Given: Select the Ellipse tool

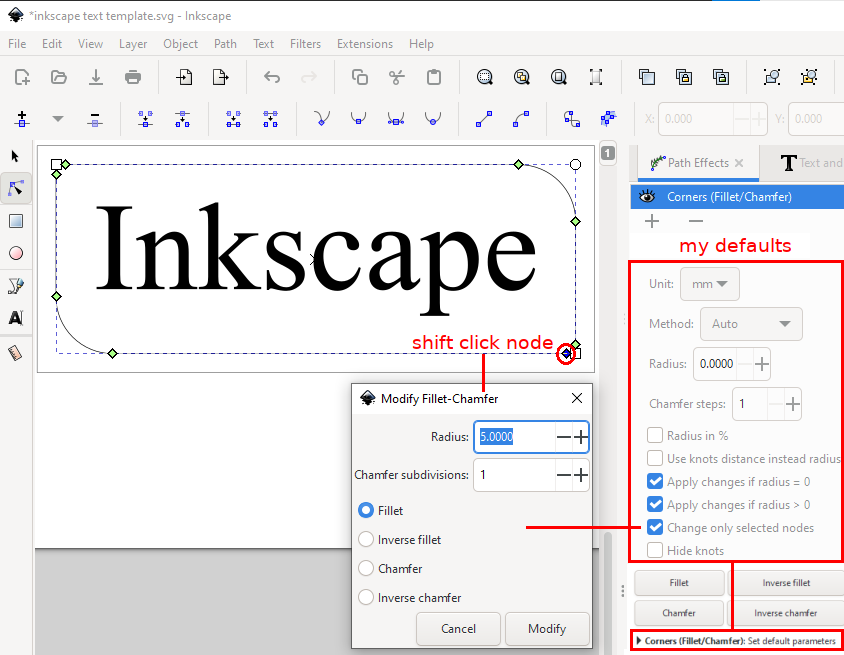Looking at the screenshot, I should [16, 253].
